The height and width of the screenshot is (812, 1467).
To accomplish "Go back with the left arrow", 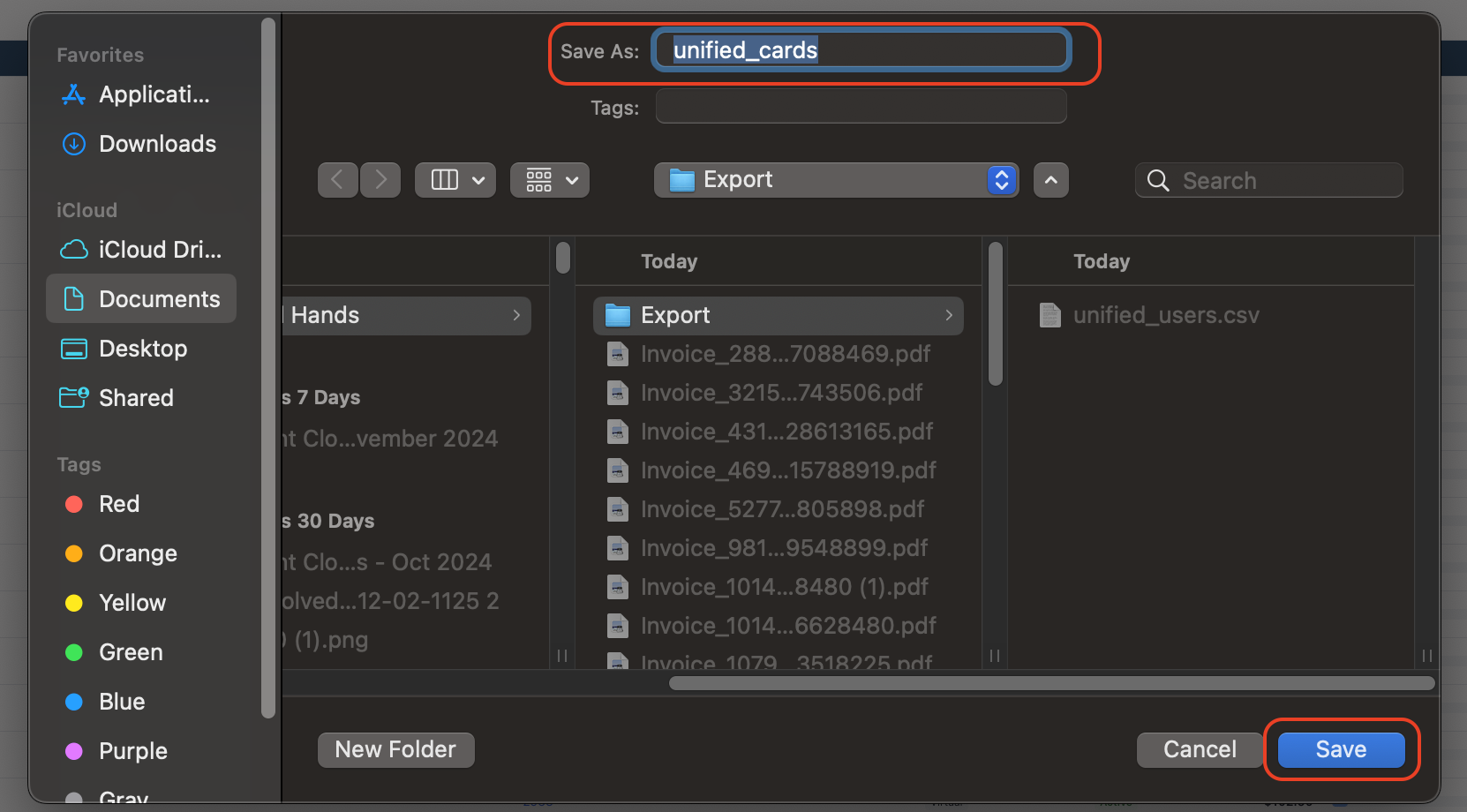I will [338, 180].
